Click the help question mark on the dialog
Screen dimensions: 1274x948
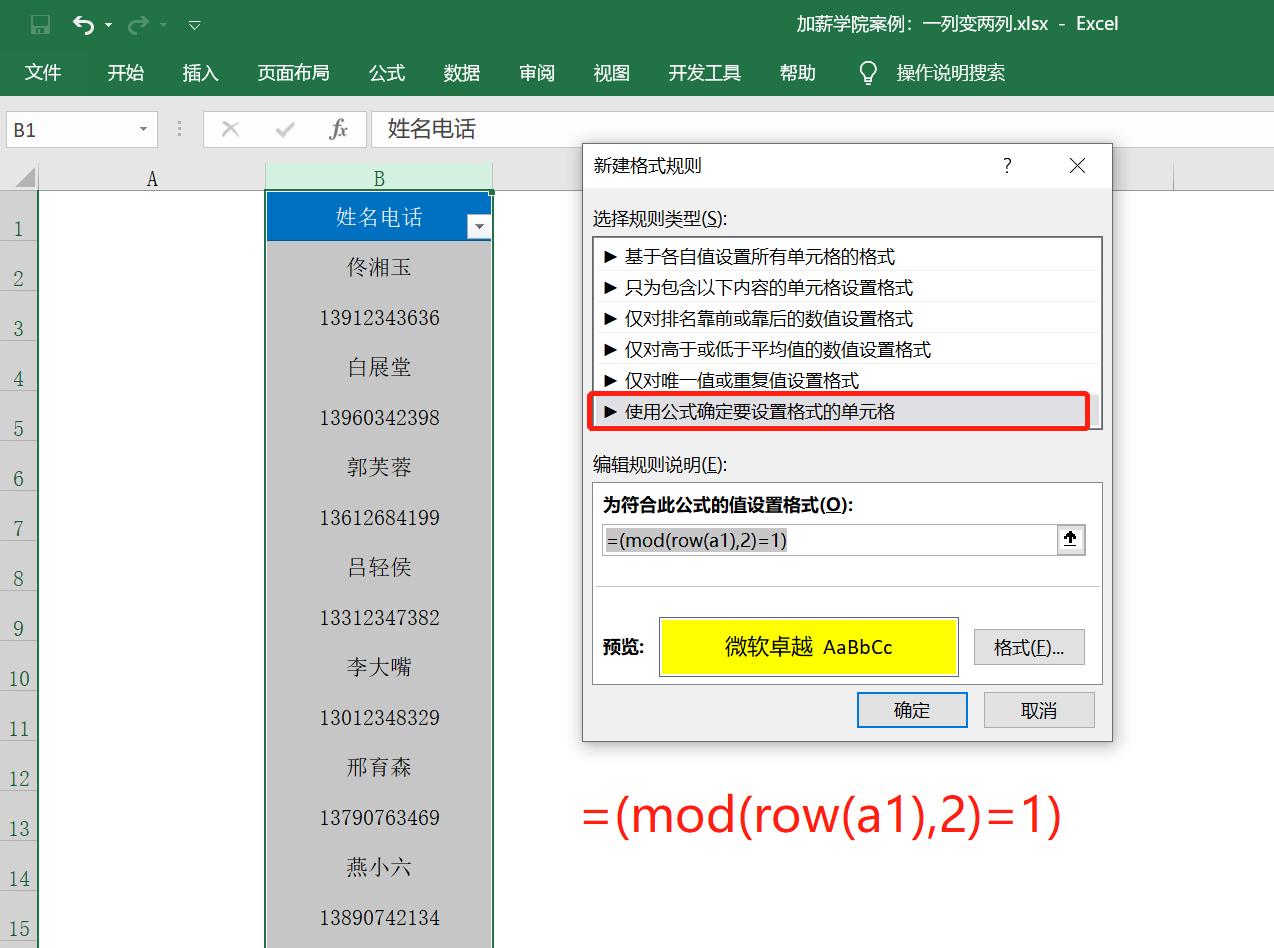(1007, 166)
